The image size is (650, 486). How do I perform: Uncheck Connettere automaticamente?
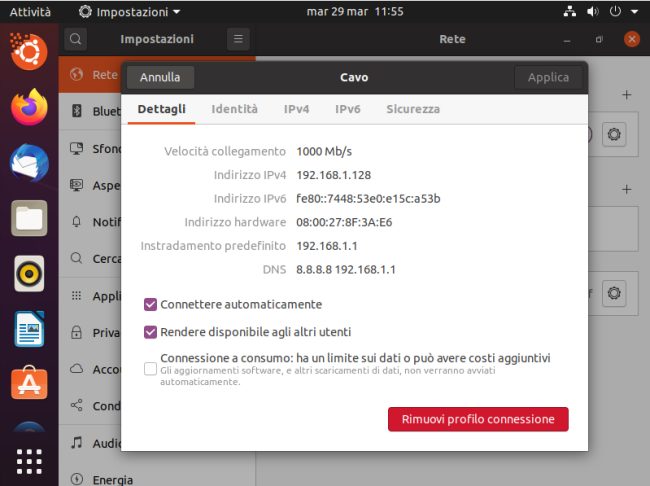pyautogui.click(x=150, y=304)
